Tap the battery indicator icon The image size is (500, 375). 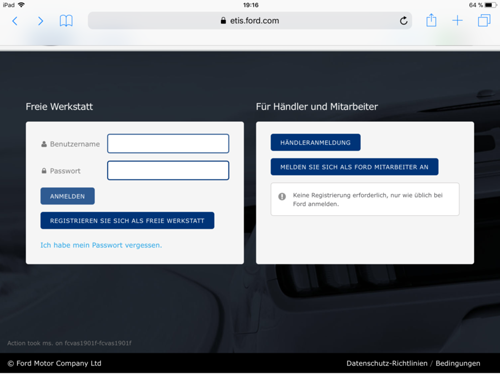coord(491,5)
